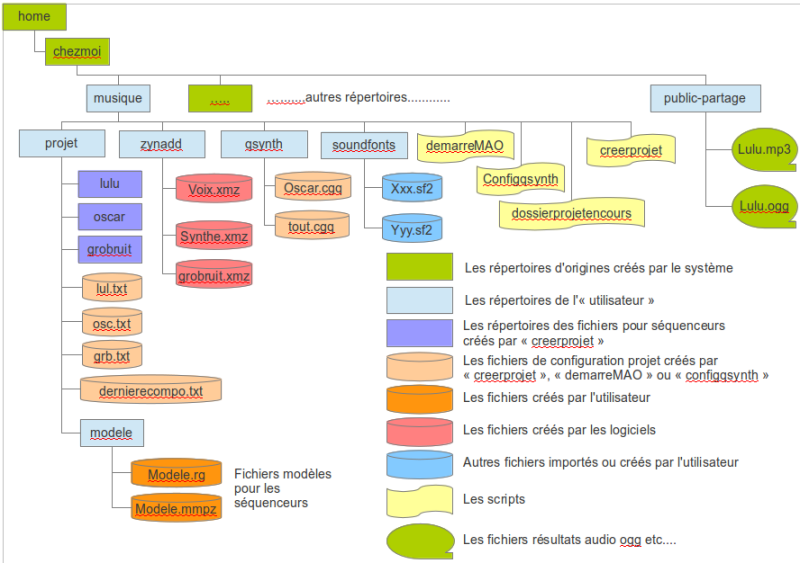The width and height of the screenshot is (800, 563).
Task: Select the purple lulu project folder
Action: click(x=110, y=184)
